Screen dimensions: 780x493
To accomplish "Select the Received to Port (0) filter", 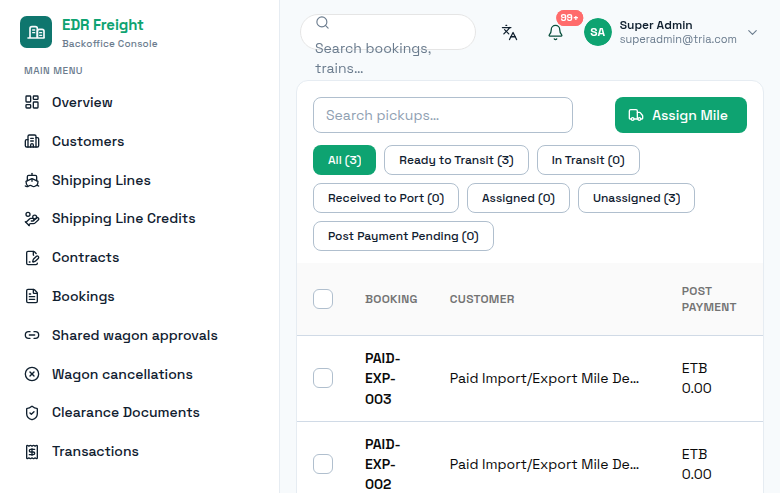I will click(x=386, y=198).
